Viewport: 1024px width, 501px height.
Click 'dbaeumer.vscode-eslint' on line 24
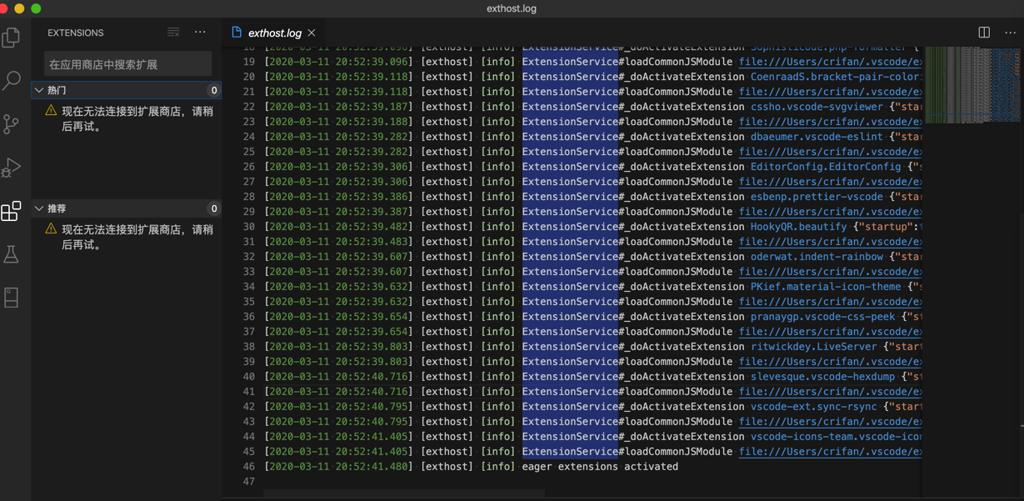(817, 137)
